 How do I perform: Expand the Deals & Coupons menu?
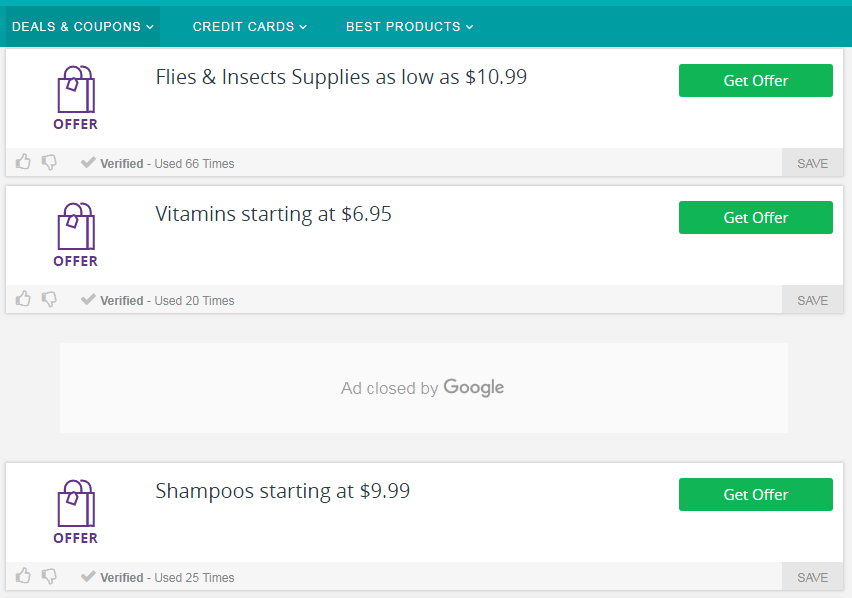(x=83, y=27)
